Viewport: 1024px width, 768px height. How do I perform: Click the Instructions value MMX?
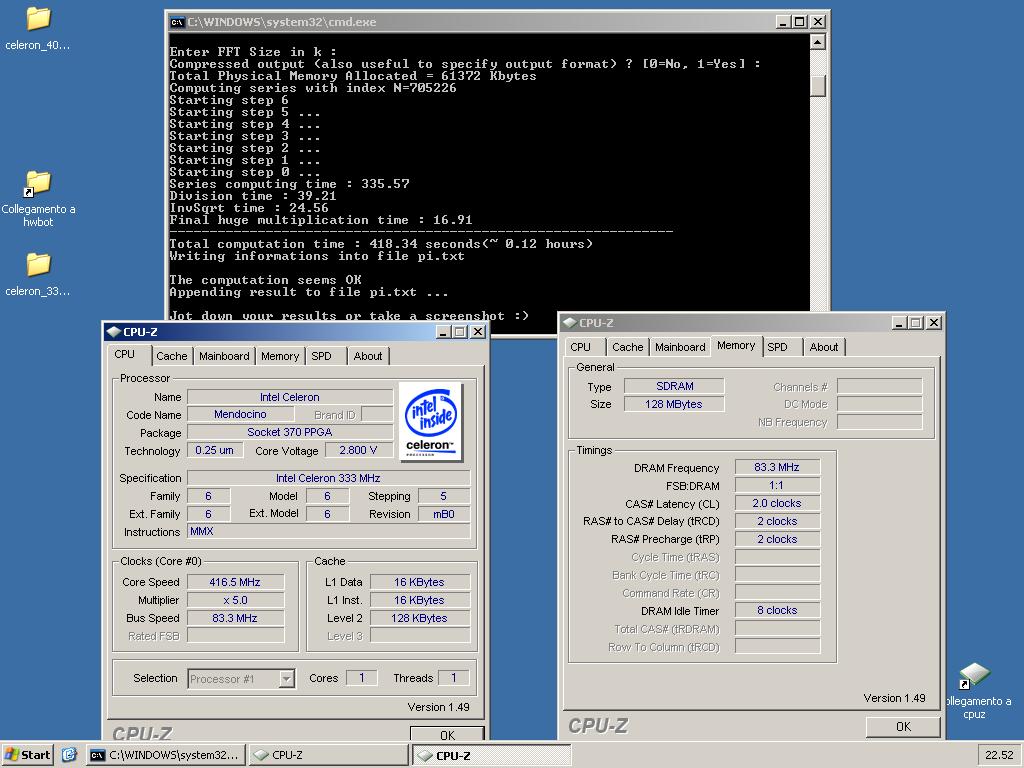[x=328, y=531]
